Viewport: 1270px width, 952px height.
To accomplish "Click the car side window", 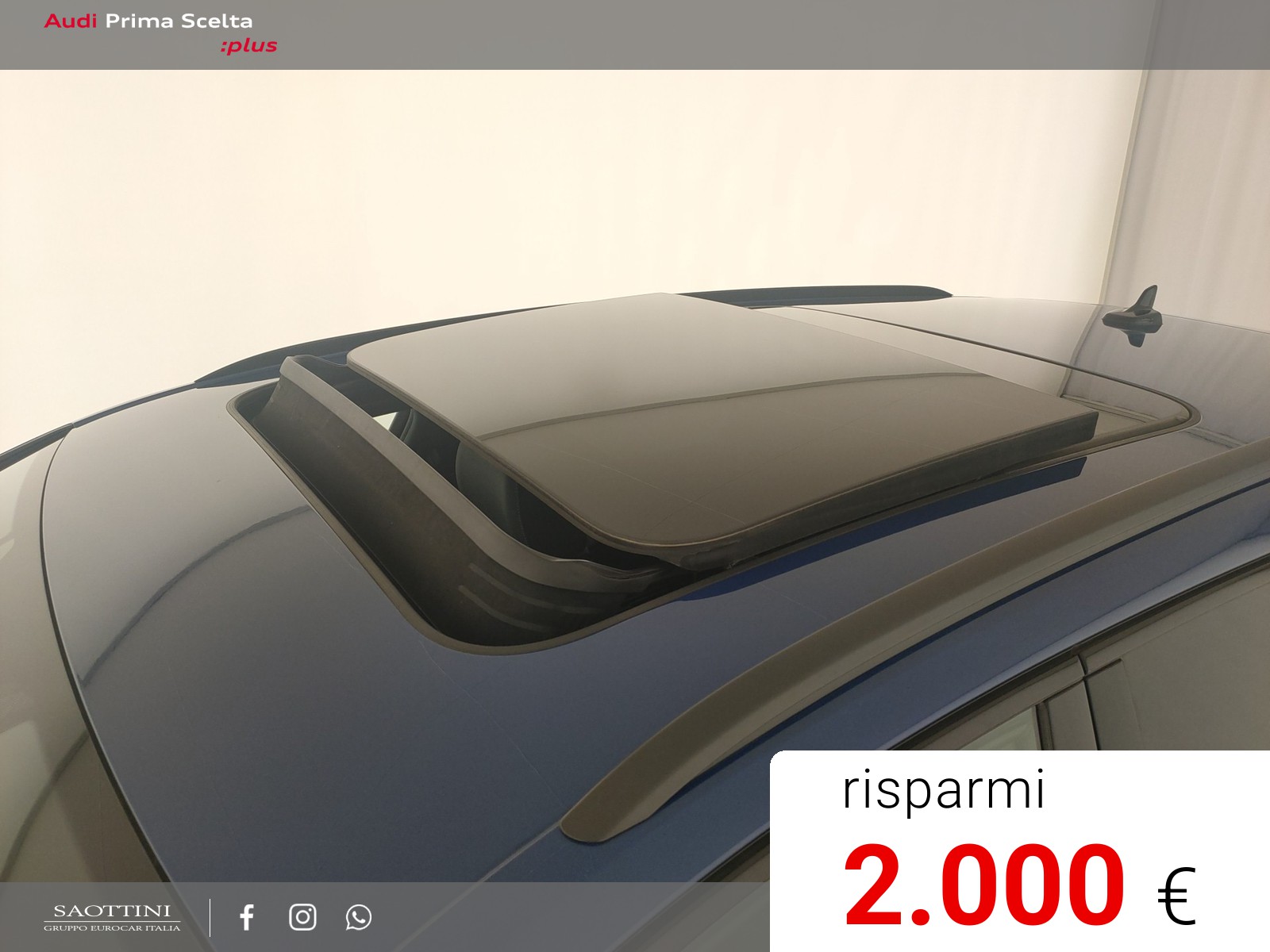I will 1175,682.
